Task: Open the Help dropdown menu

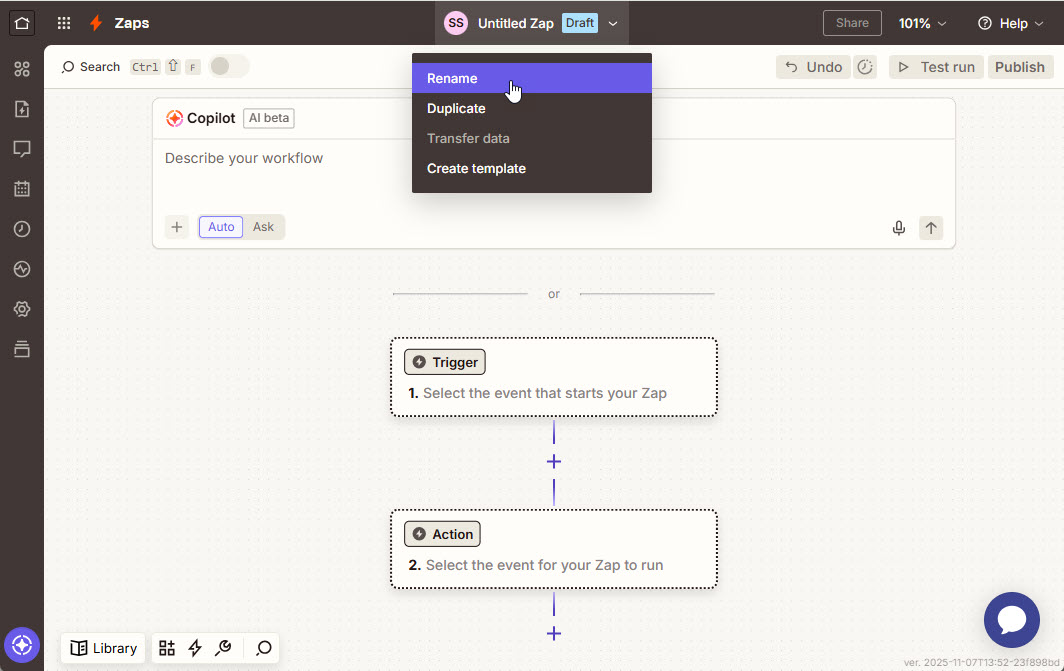Action: click(x=1010, y=23)
